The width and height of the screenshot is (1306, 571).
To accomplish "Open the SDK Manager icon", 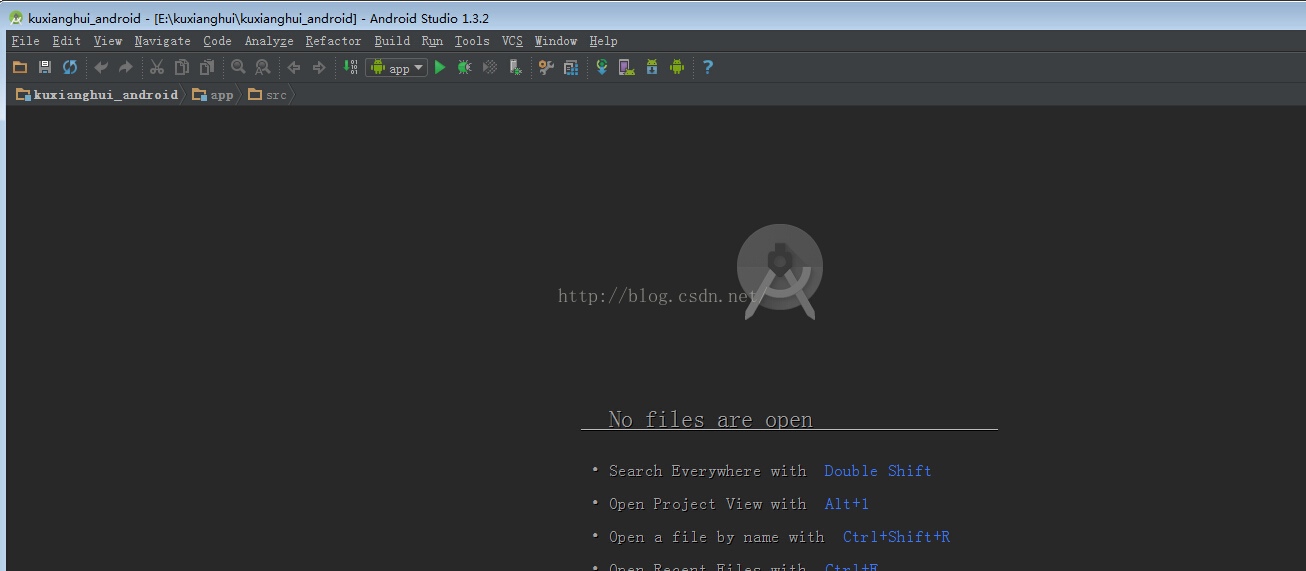I will 652,67.
